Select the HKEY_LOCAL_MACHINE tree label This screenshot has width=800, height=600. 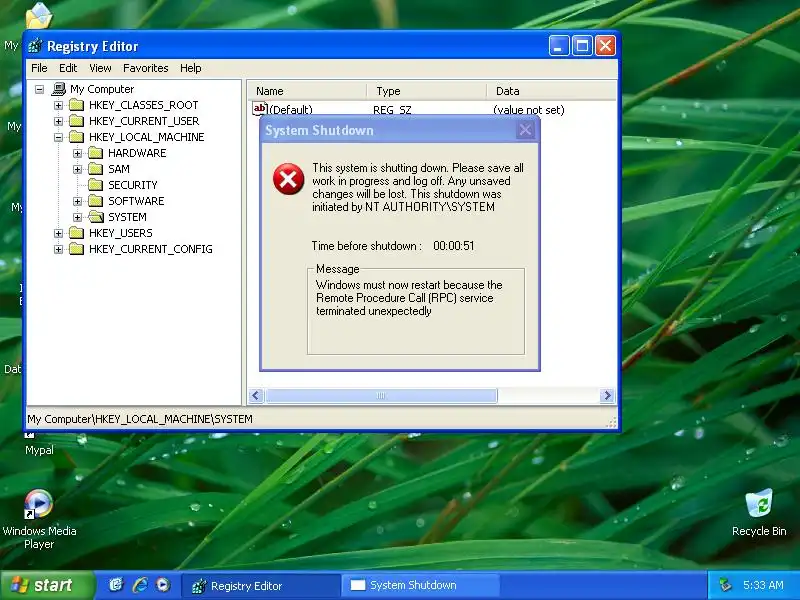click(x=146, y=137)
